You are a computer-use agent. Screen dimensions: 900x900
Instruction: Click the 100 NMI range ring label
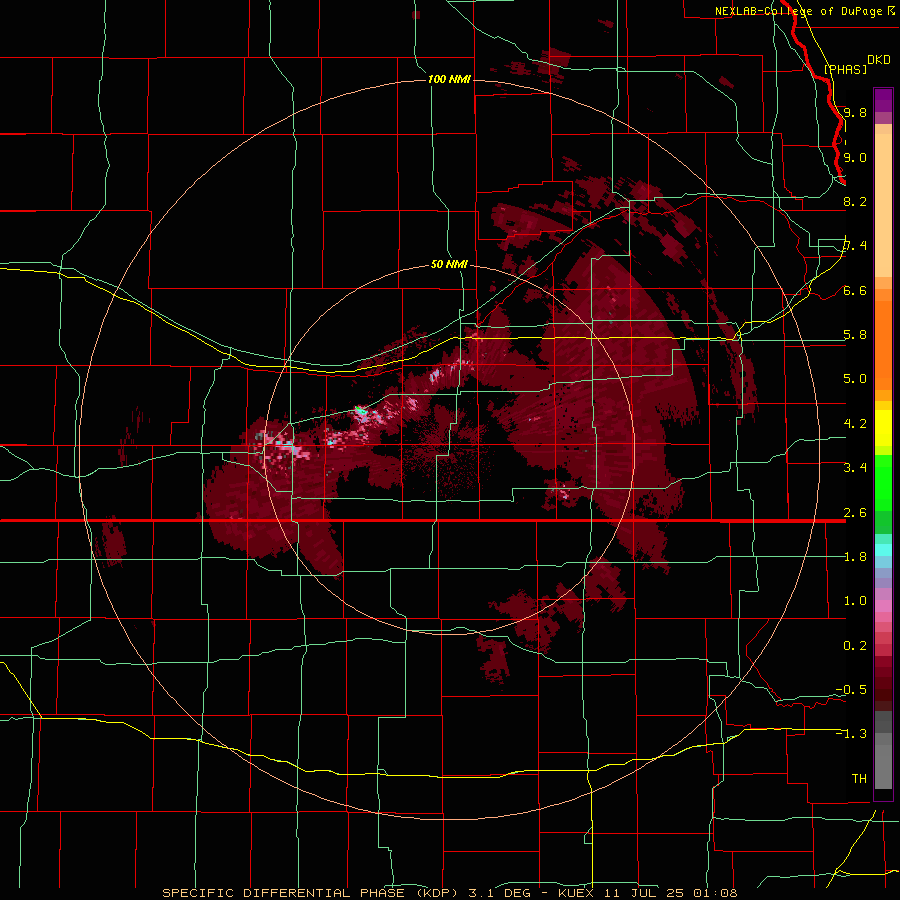449,79
